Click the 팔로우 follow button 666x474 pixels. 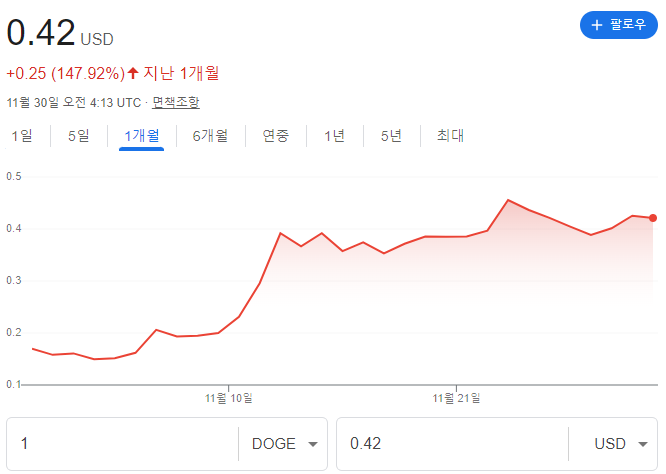618,25
